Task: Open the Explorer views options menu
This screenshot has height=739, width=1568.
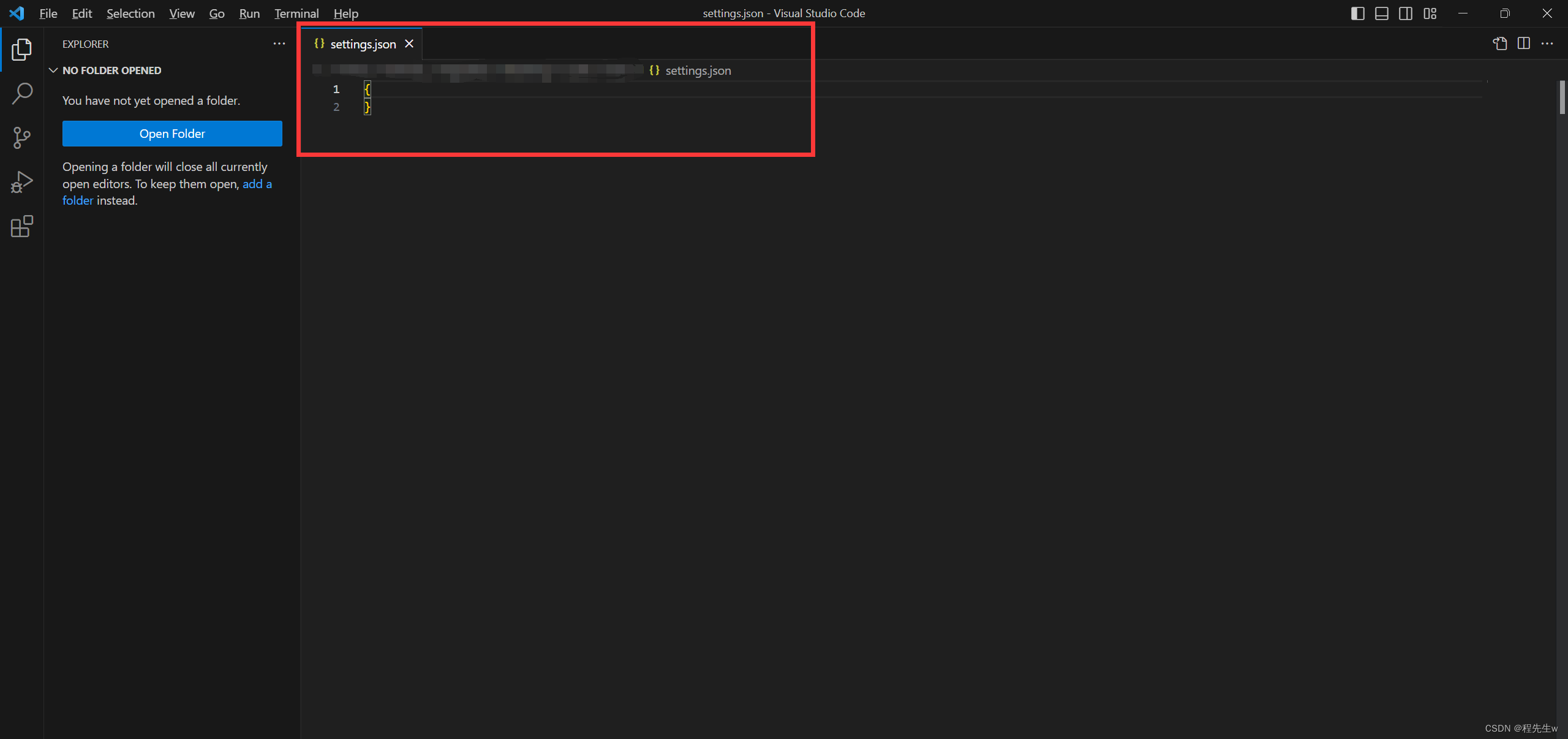Action: coord(279,44)
